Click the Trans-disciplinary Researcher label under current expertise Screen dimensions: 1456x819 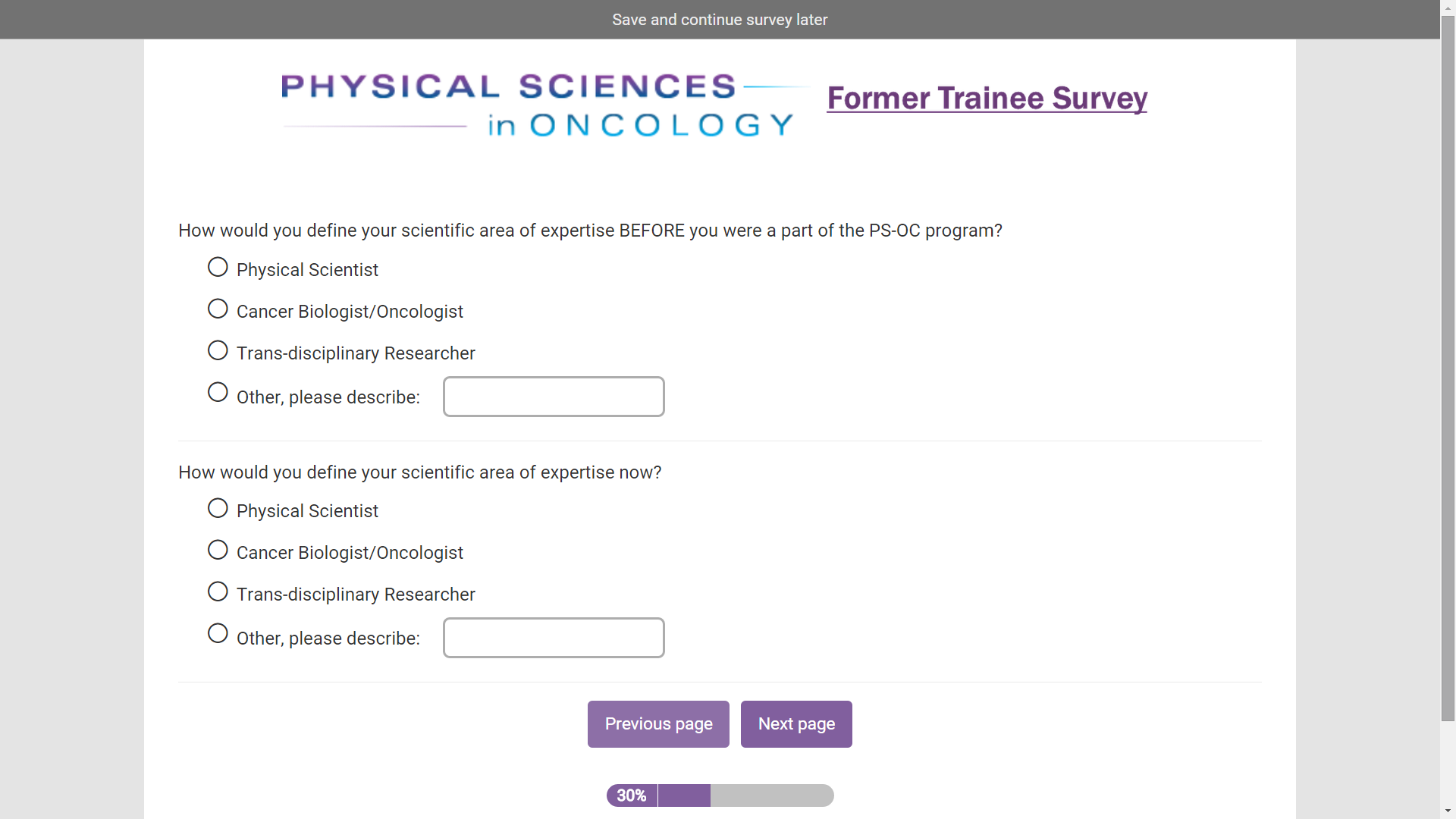coord(356,595)
